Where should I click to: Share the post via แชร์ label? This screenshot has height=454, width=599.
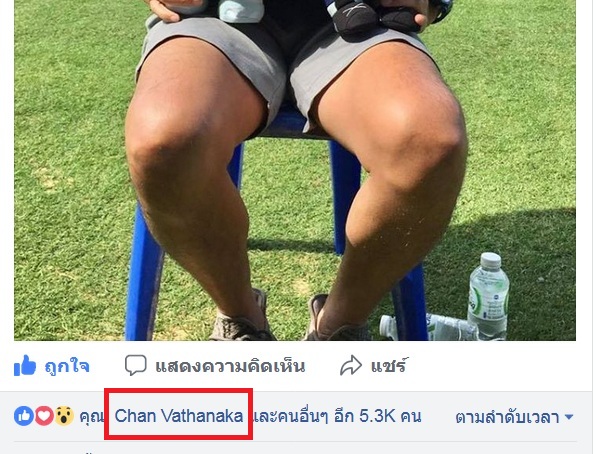[388, 365]
